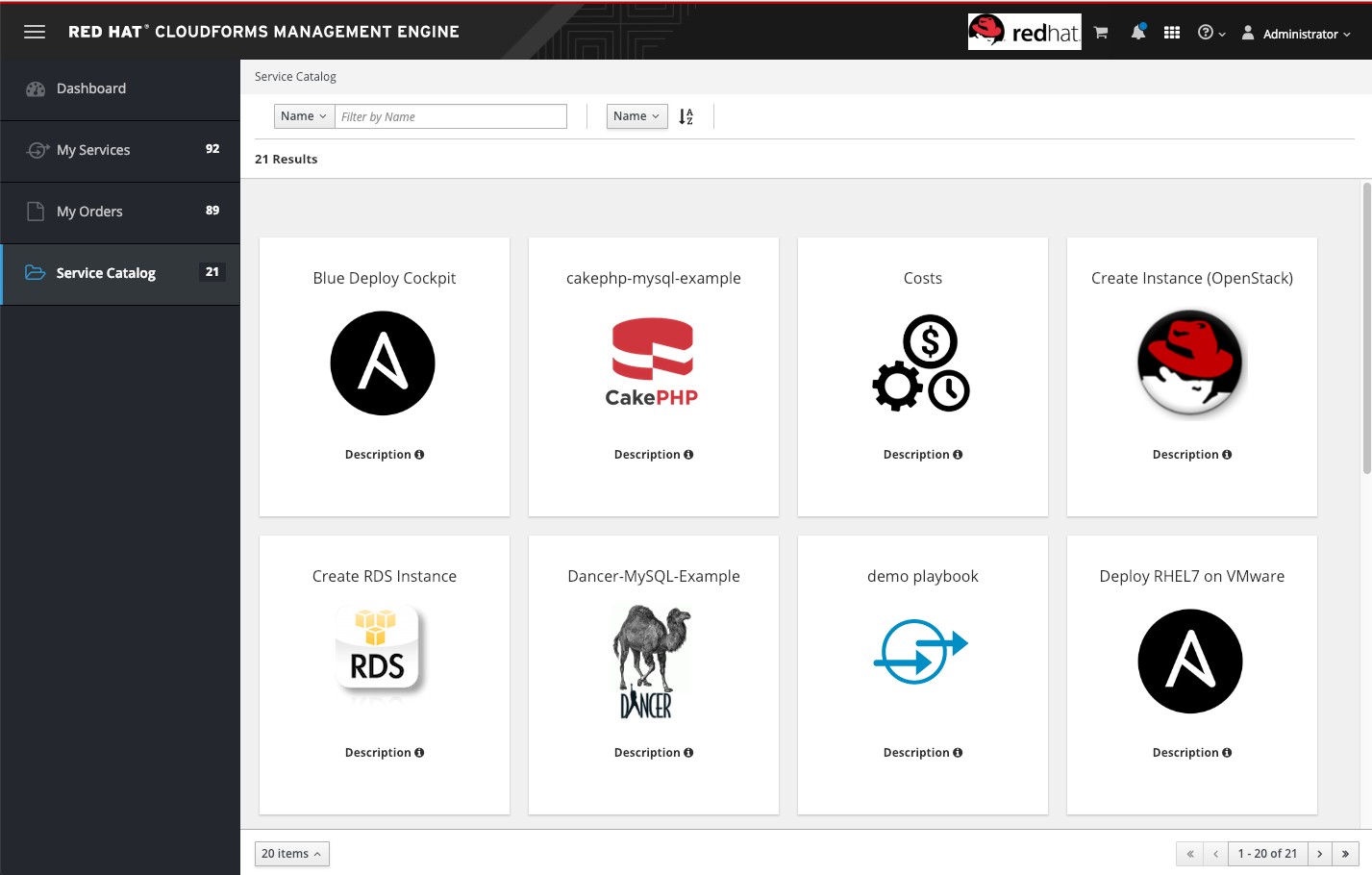
Task: Open the Administrator user menu
Action: coord(1296,34)
